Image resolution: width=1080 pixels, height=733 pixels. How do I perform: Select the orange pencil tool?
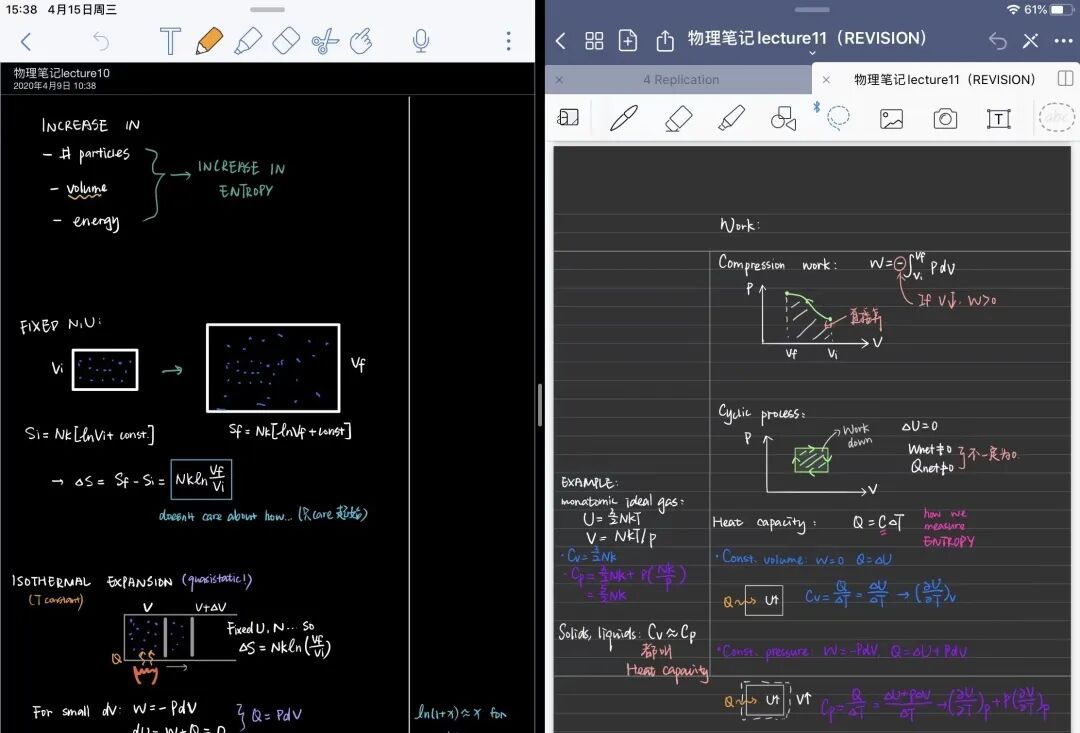(209, 41)
